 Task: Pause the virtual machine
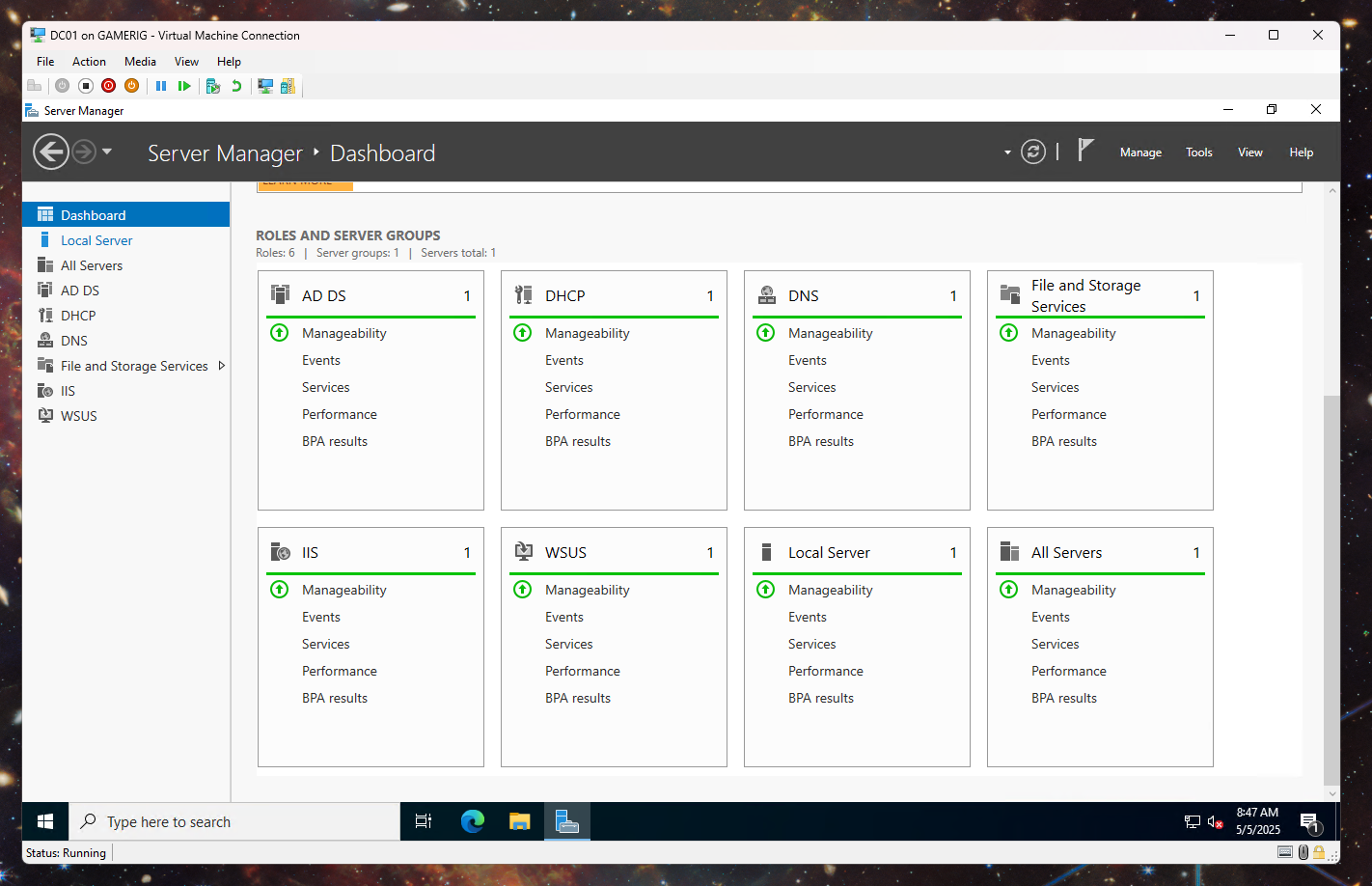(161, 86)
